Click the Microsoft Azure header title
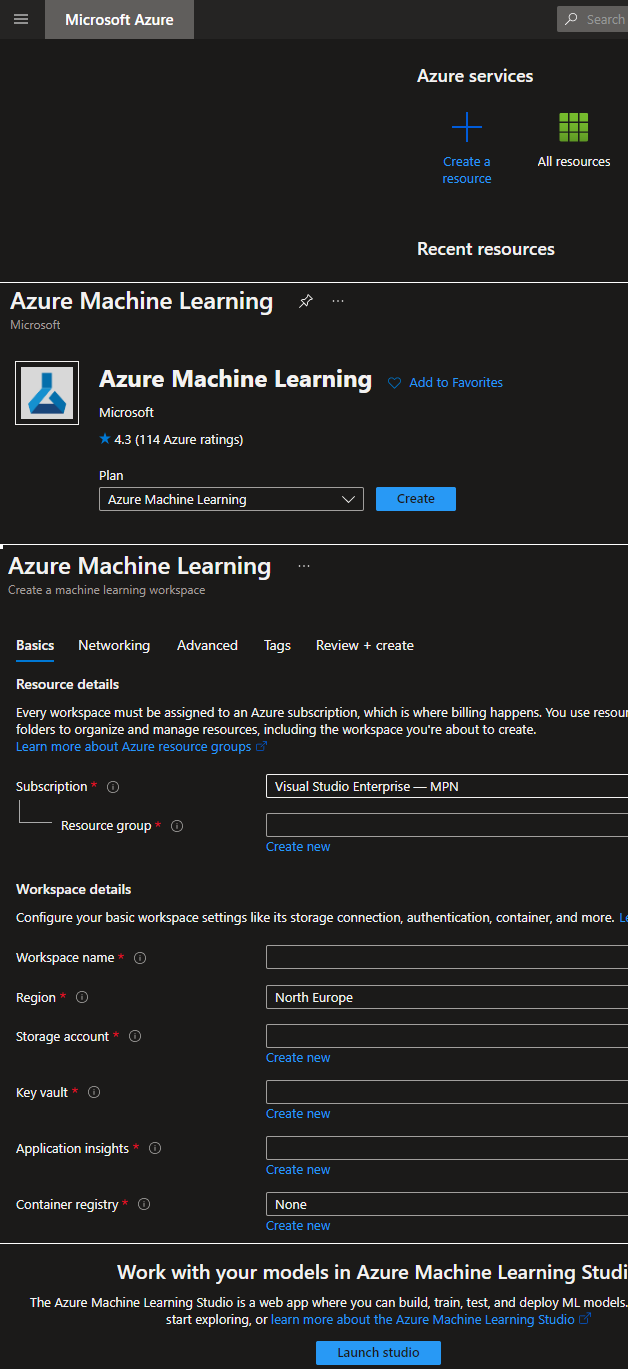 pos(119,19)
